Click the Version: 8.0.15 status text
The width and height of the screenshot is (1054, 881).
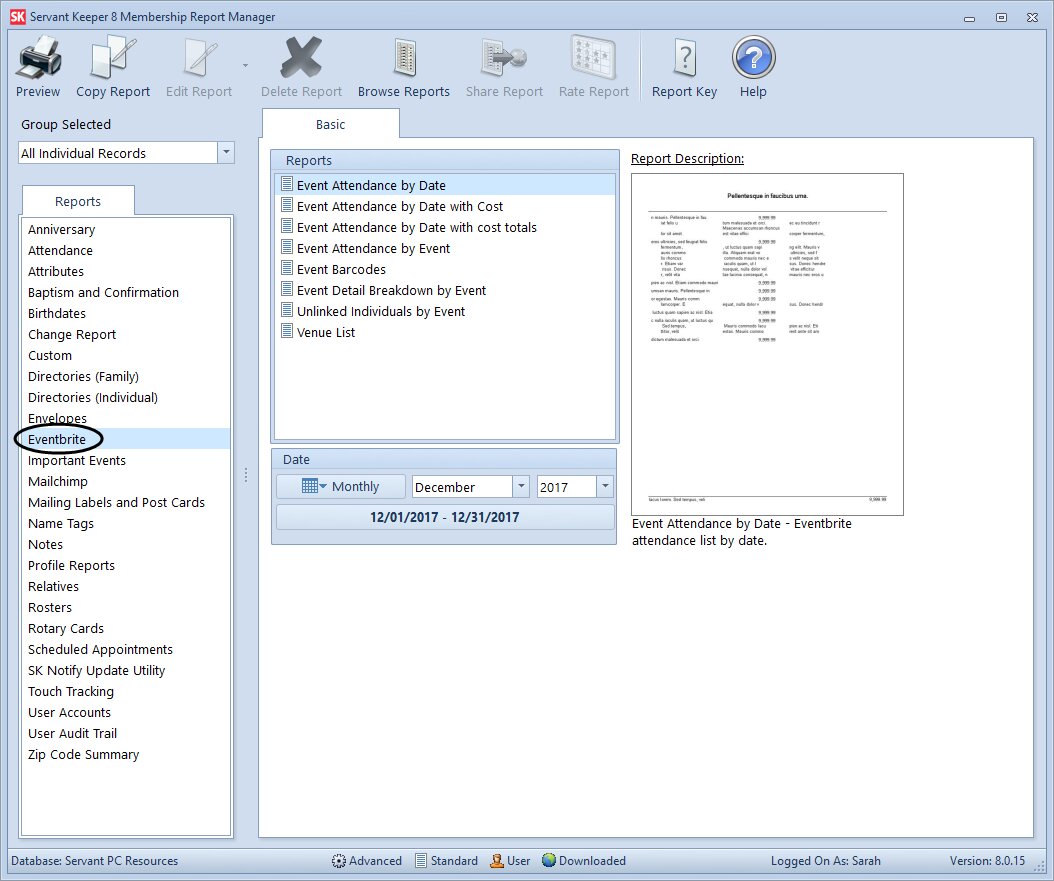(x=987, y=861)
